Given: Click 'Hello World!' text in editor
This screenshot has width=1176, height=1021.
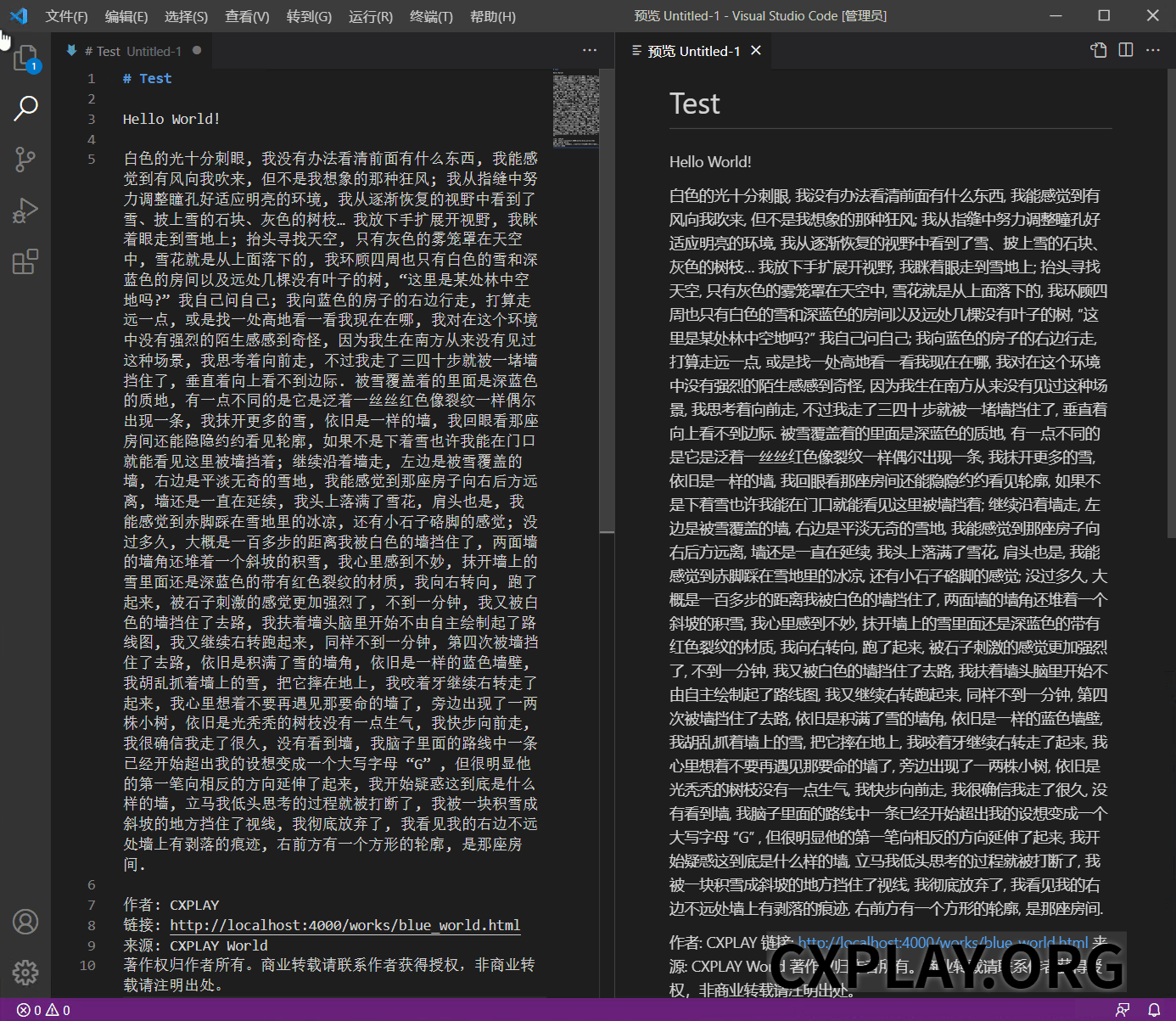Looking at the screenshot, I should coord(171,119).
